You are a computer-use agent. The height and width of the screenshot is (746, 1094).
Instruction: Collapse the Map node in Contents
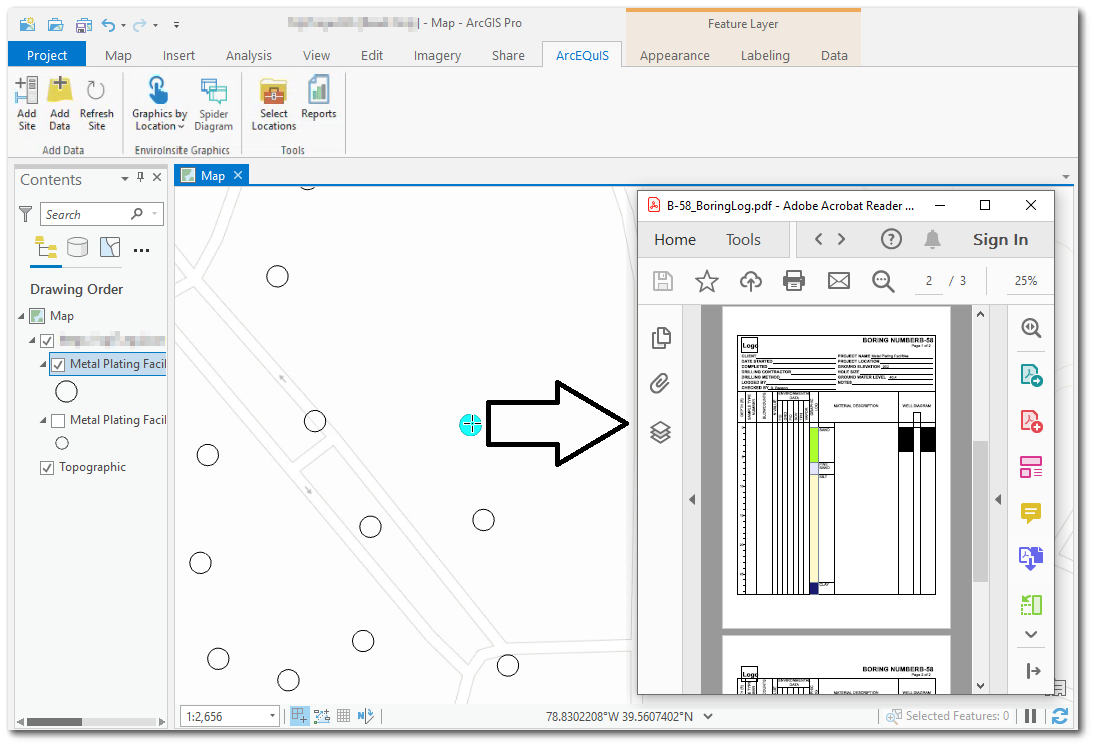pos(21,316)
